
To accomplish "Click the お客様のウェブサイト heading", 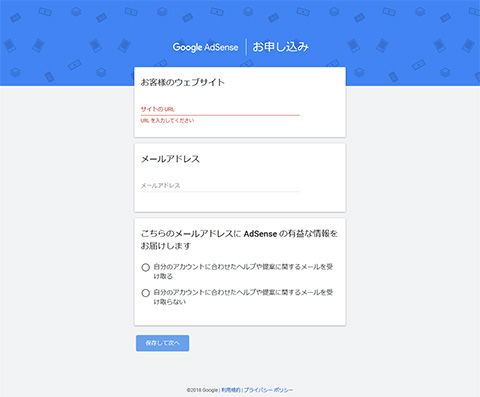I will tap(183, 82).
